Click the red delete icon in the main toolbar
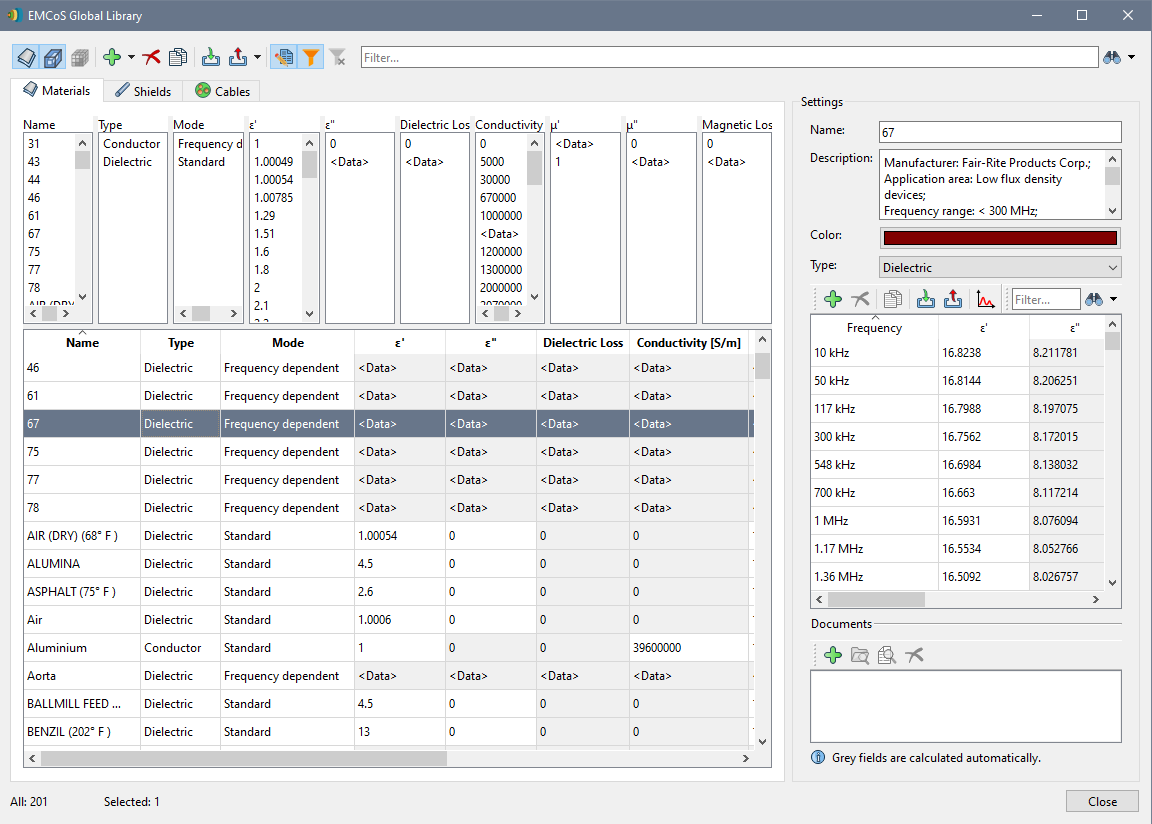The height and width of the screenshot is (824, 1152). (x=152, y=57)
